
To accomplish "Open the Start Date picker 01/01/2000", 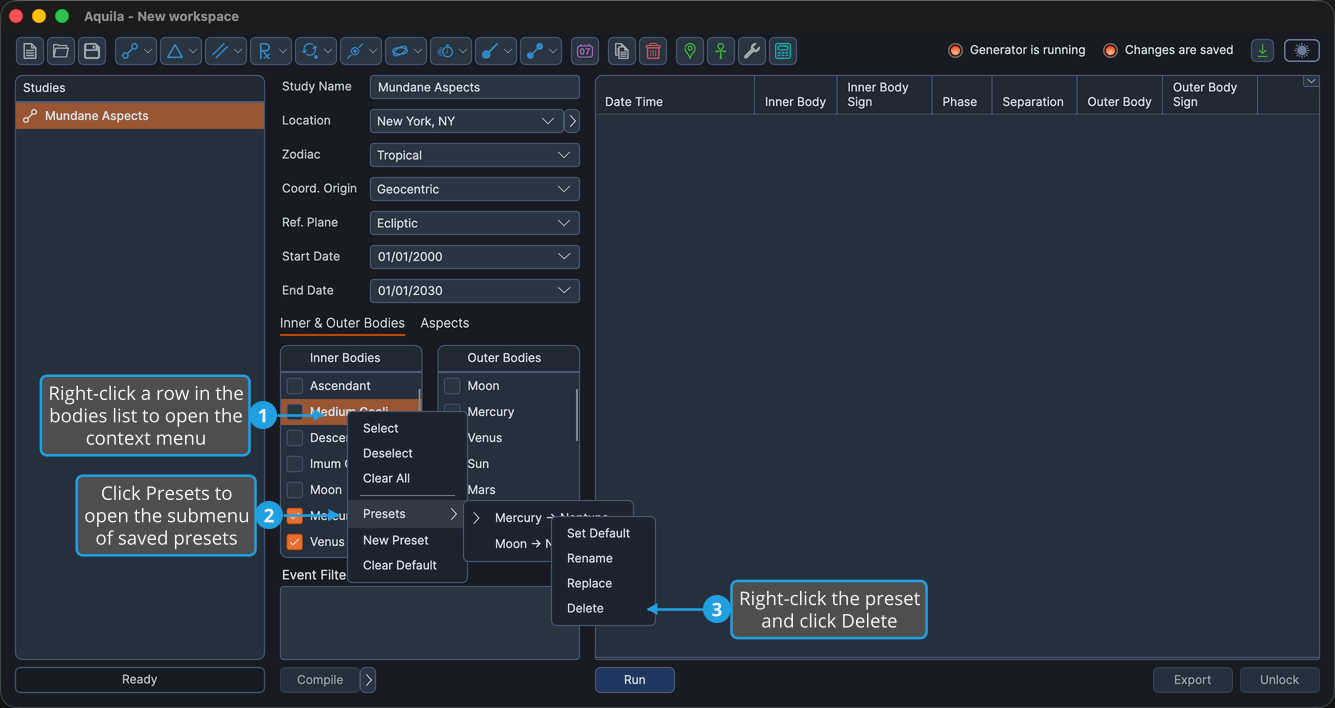I will tap(475, 257).
